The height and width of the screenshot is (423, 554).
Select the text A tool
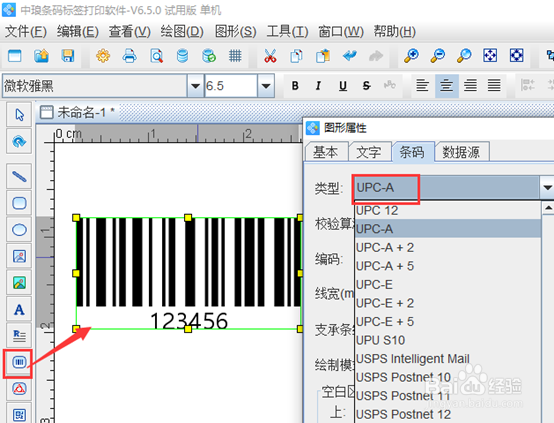pyautogui.click(x=19, y=310)
